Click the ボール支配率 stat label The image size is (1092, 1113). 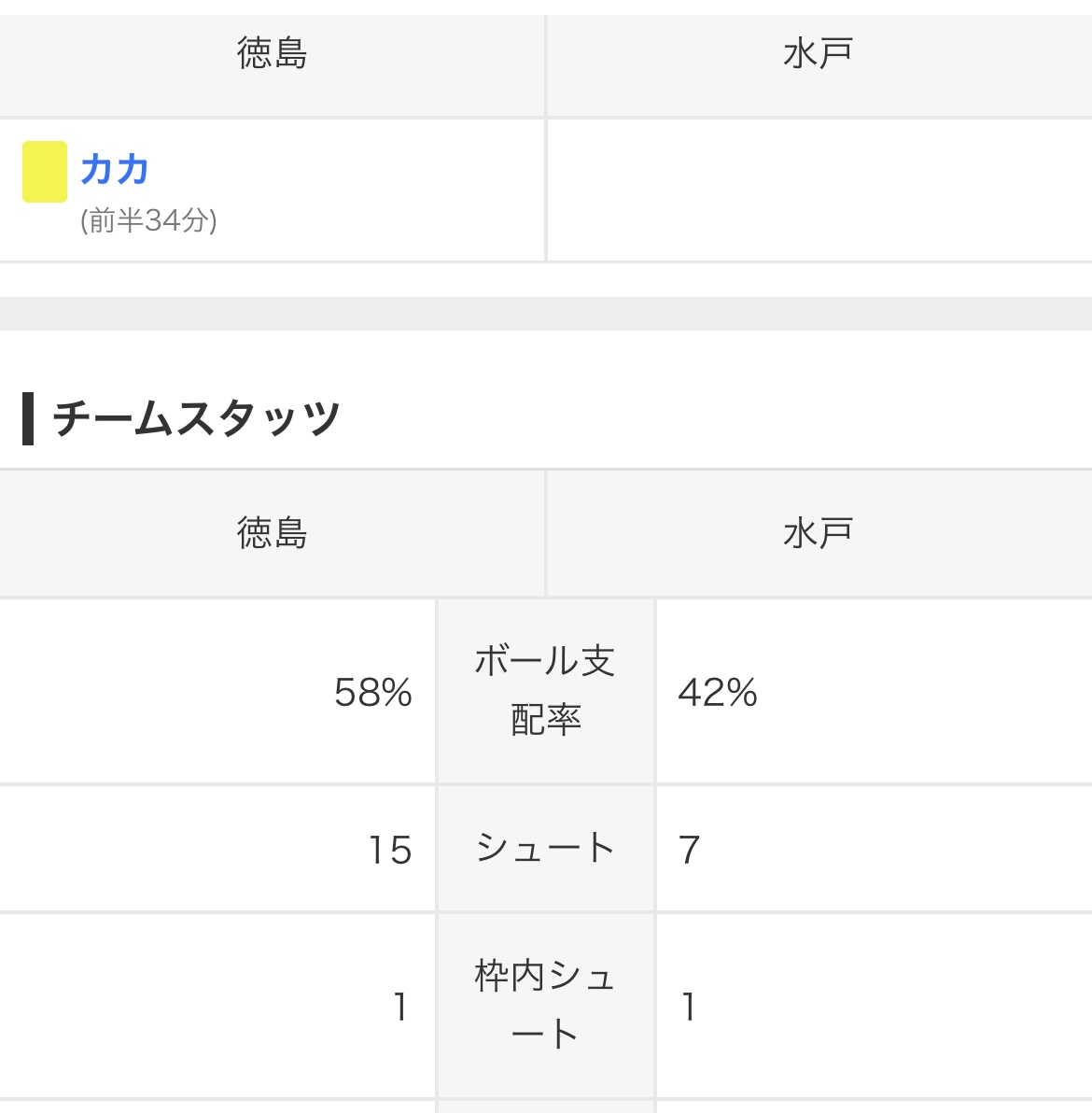coord(545,691)
